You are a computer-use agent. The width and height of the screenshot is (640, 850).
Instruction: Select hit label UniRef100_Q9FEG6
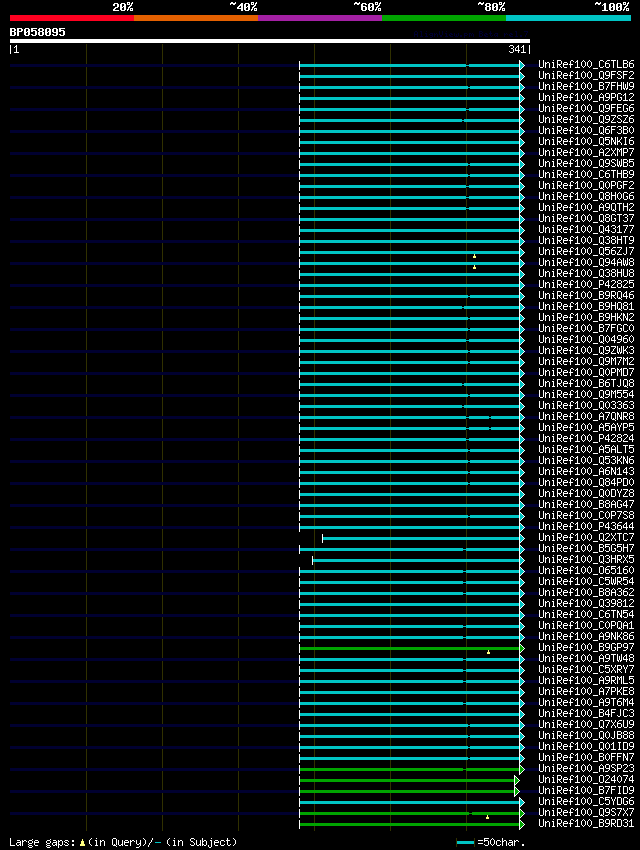pos(586,108)
